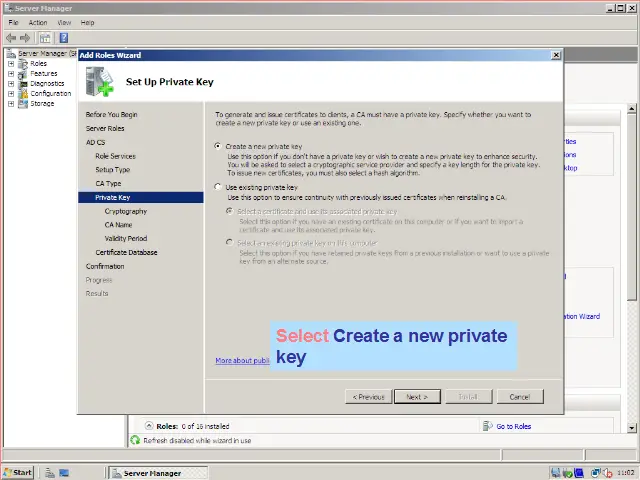This screenshot has width=640, height=480.
Task: Click the Features label in the tree
Action: pos(44,74)
